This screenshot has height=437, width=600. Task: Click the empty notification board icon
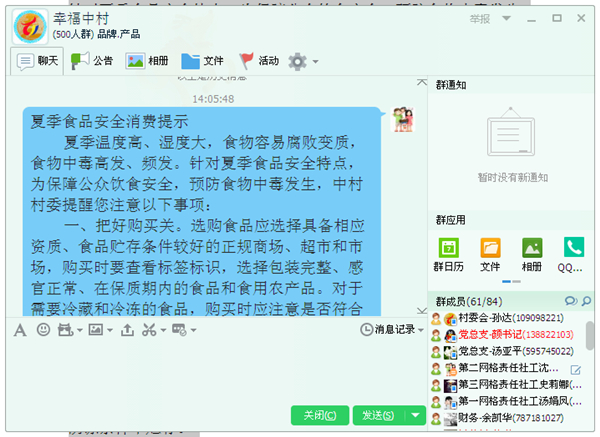click(511, 132)
